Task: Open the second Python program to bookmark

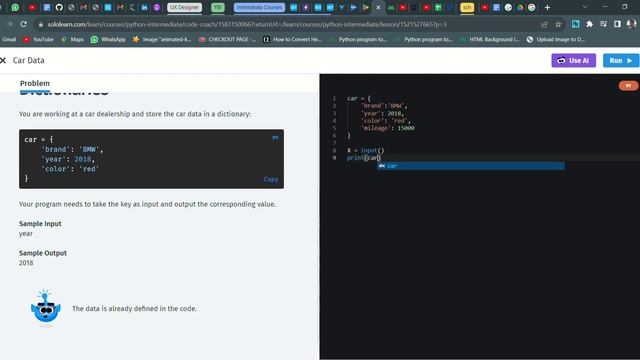Action: coord(424,39)
